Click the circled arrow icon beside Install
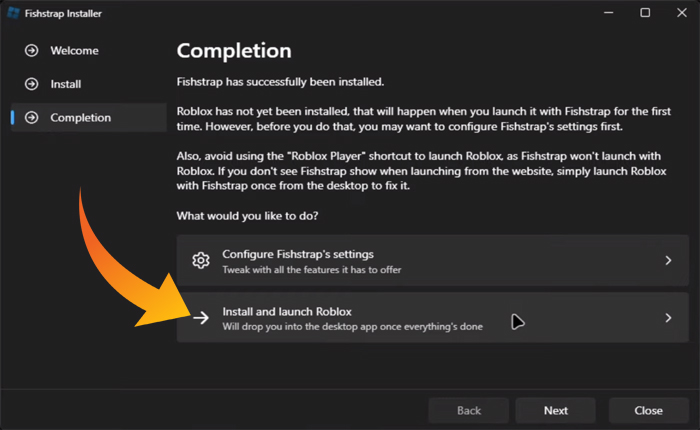The width and height of the screenshot is (700, 430). (32, 84)
